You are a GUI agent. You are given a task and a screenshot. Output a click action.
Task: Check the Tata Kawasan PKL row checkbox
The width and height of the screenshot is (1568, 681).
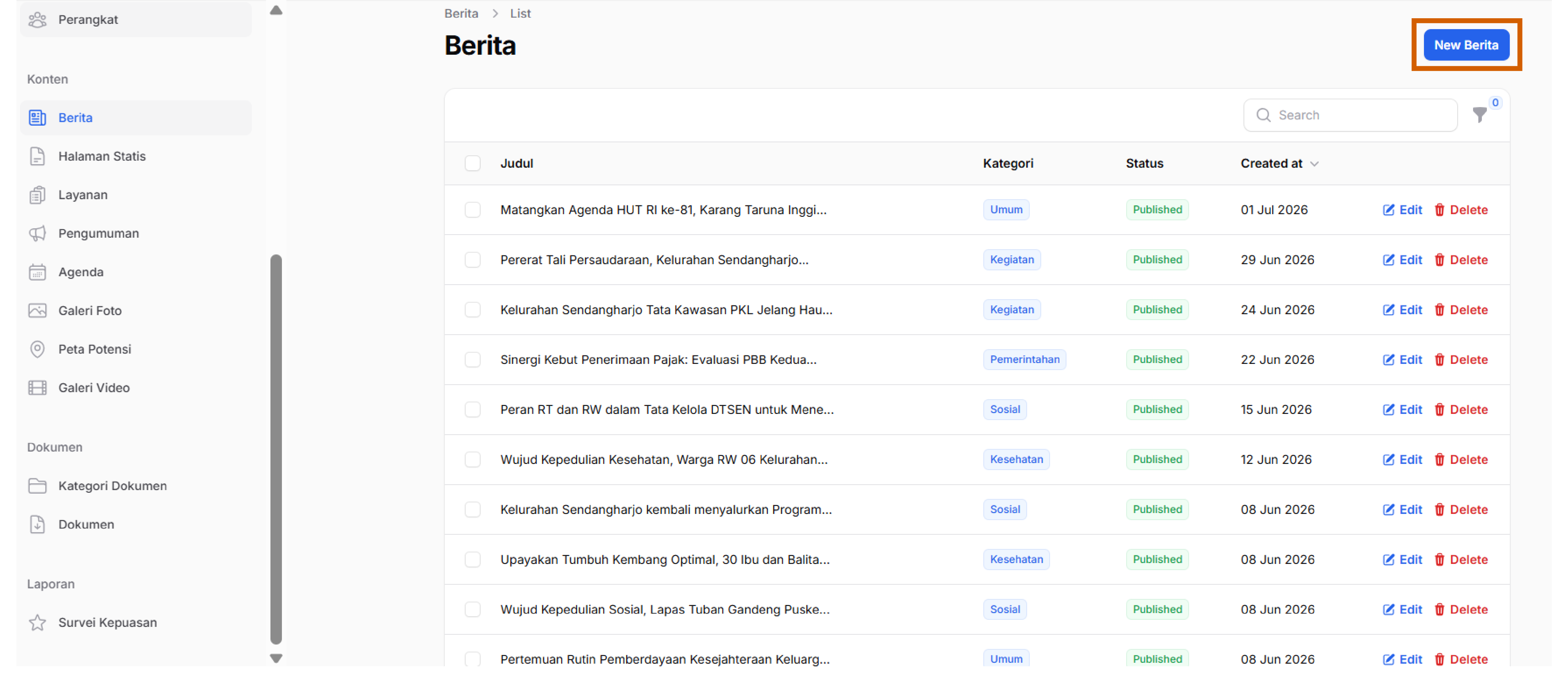[x=472, y=309]
